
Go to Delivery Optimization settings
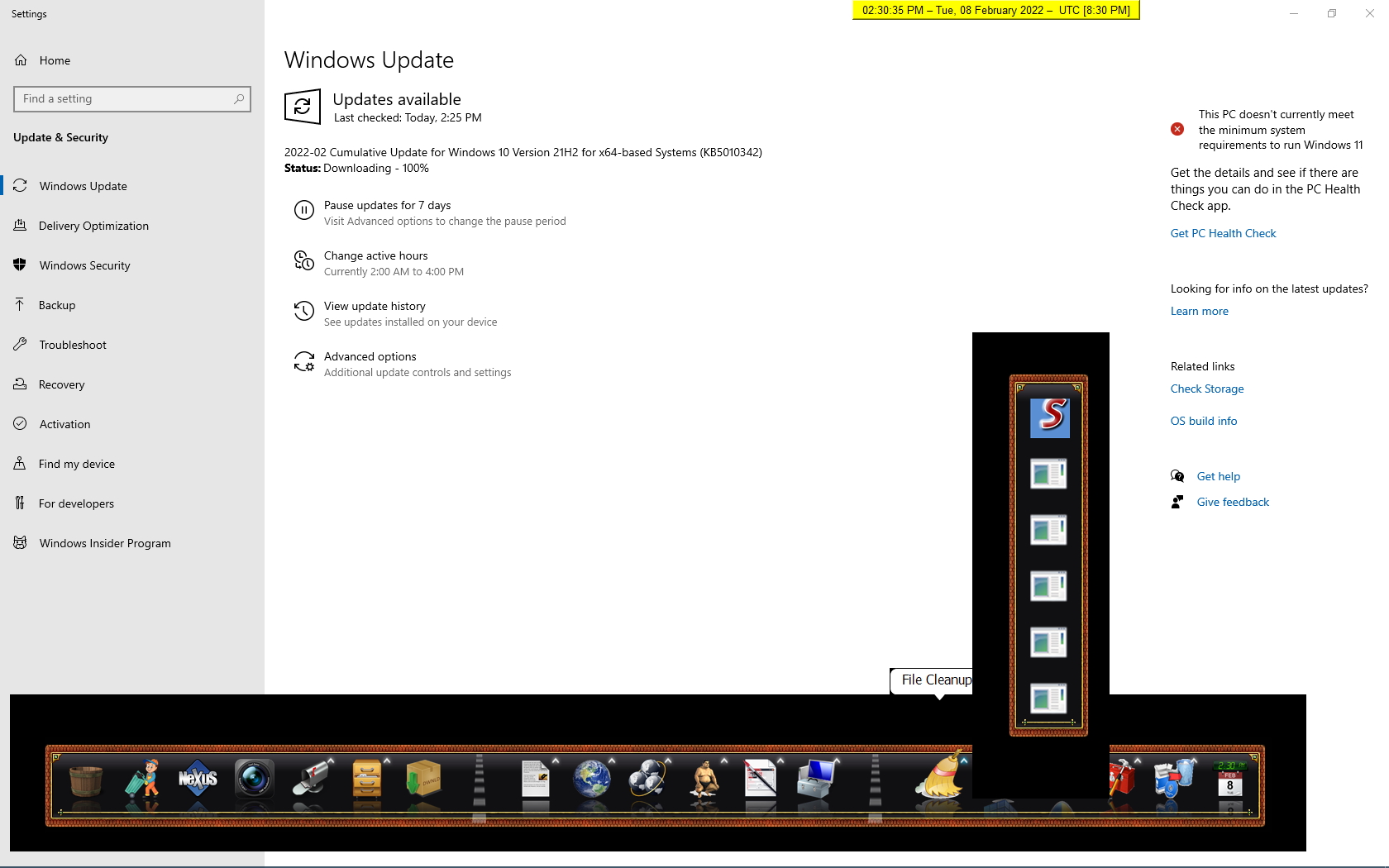pyautogui.click(x=93, y=226)
